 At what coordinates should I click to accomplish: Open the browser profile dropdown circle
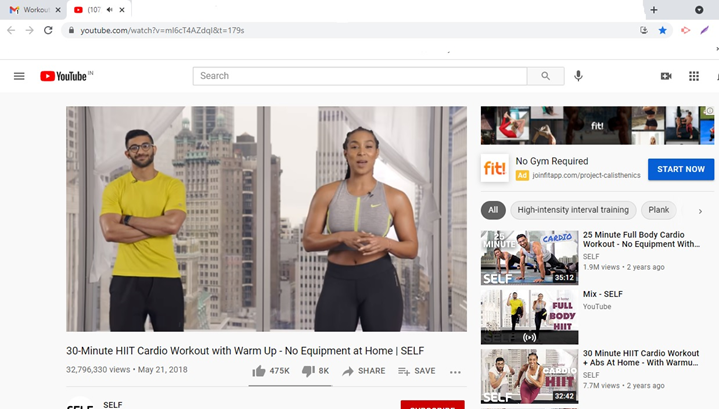699,10
